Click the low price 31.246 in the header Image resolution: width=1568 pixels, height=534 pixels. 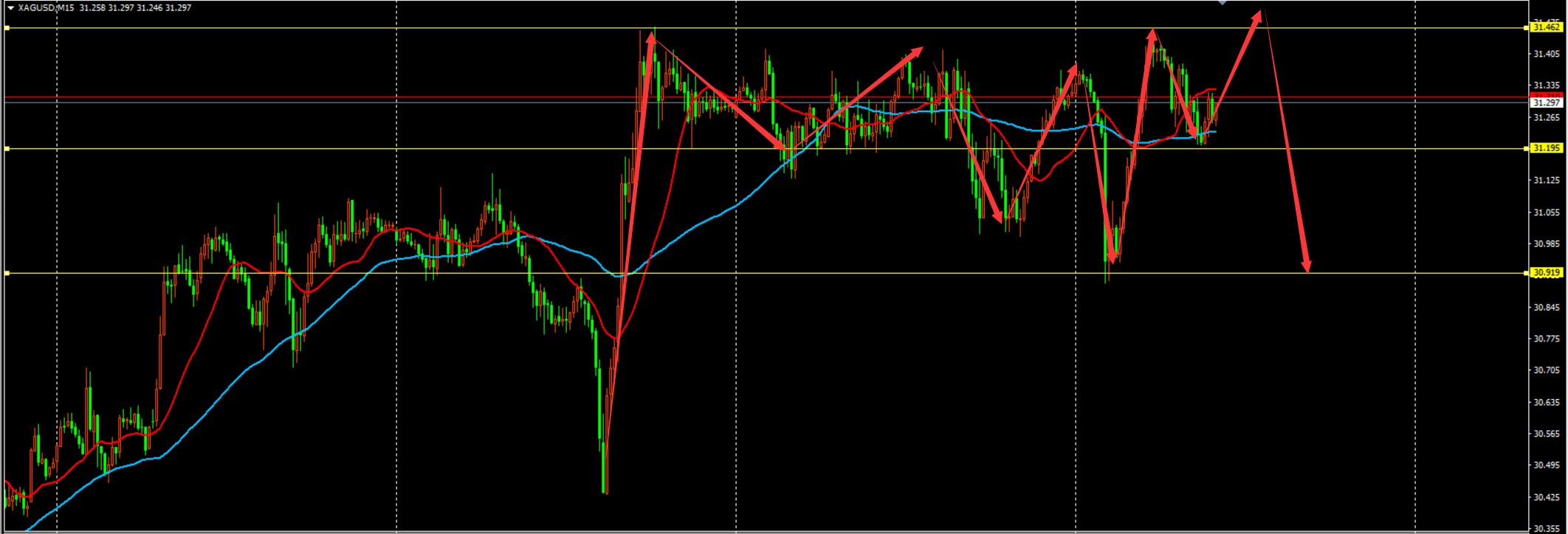(x=150, y=7)
